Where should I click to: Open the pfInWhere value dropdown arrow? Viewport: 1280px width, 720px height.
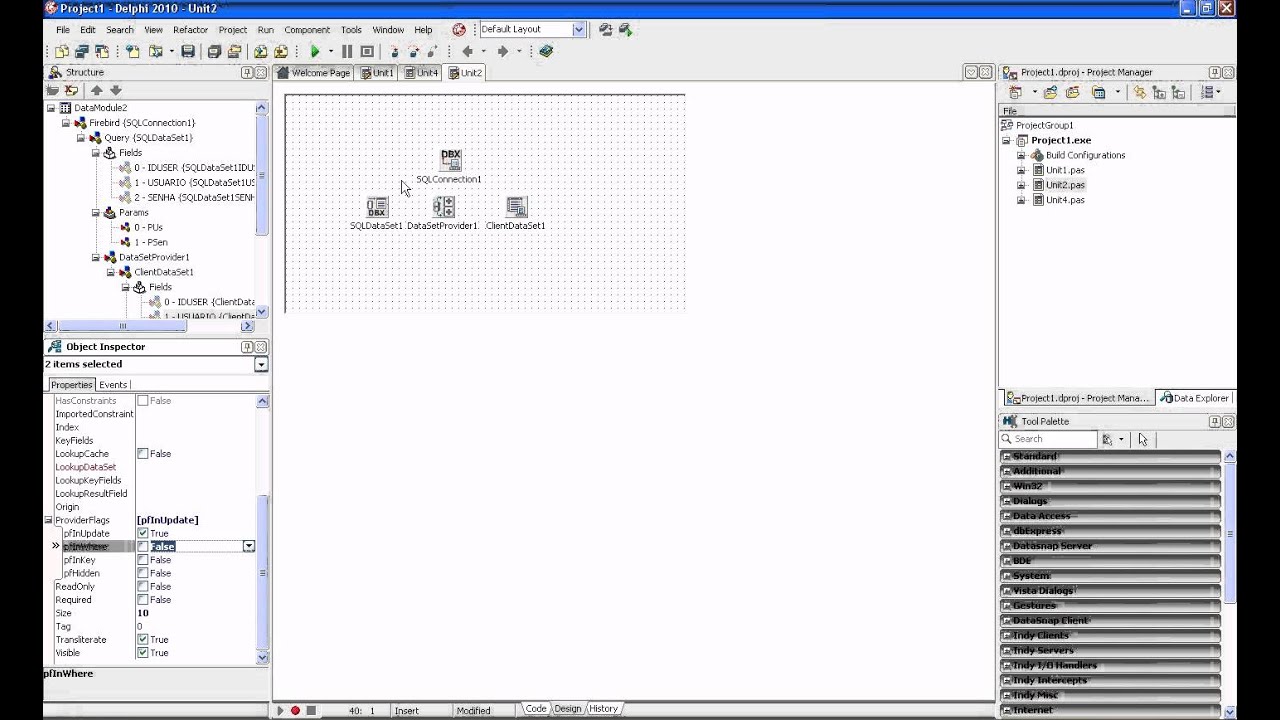point(248,547)
